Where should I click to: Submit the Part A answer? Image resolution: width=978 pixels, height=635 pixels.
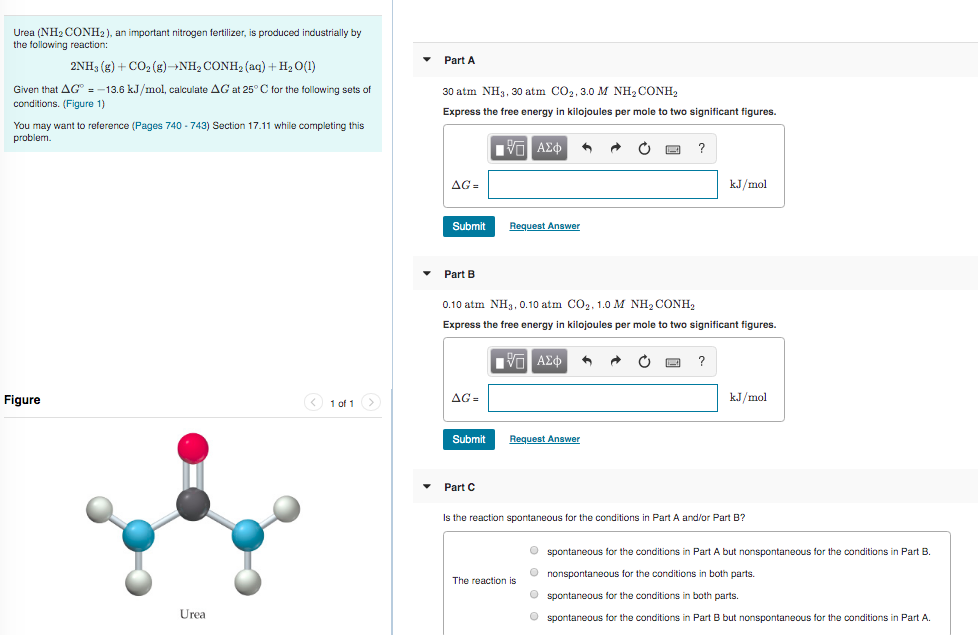[468, 226]
